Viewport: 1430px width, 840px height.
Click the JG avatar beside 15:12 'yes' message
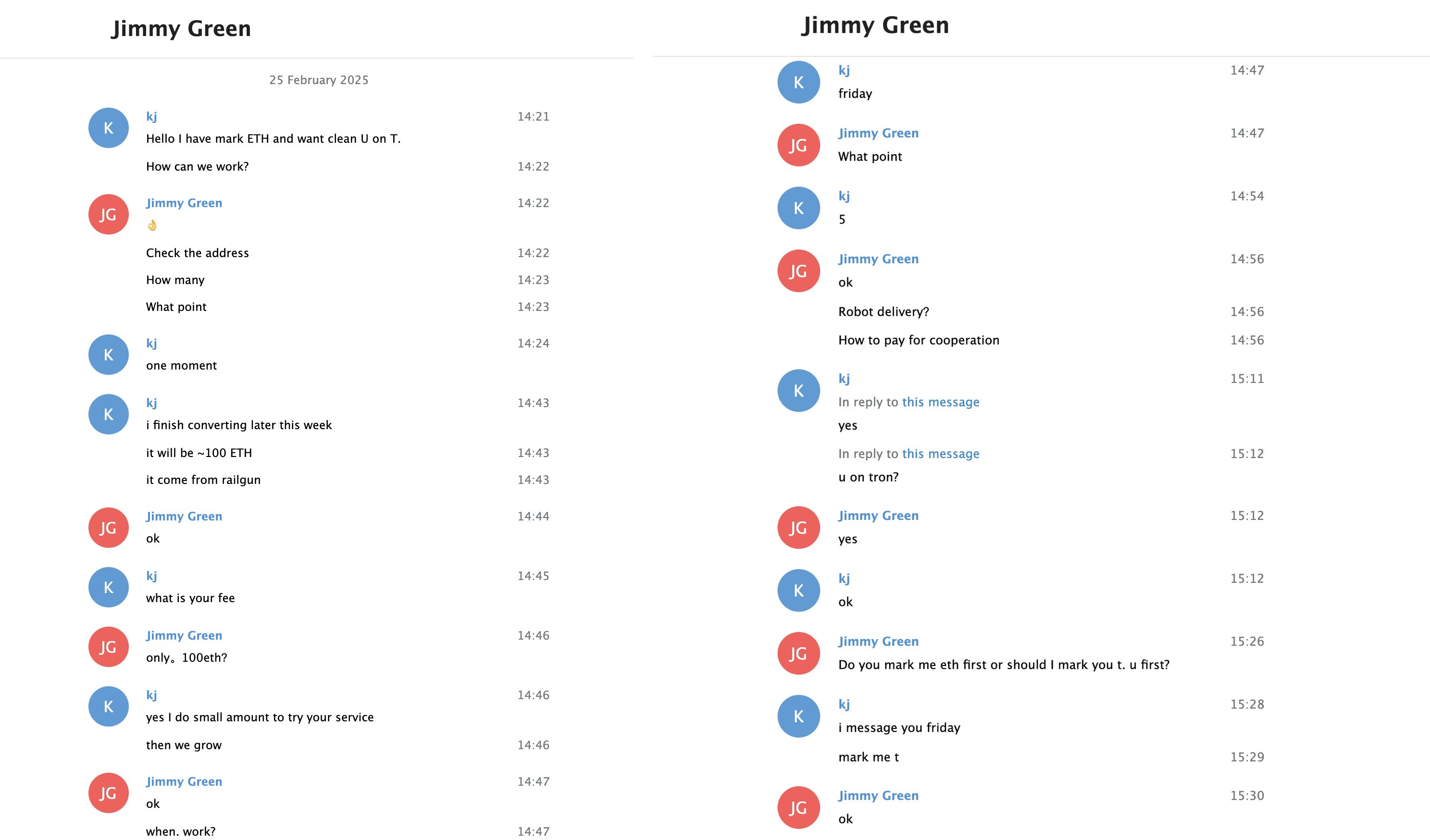(798, 528)
